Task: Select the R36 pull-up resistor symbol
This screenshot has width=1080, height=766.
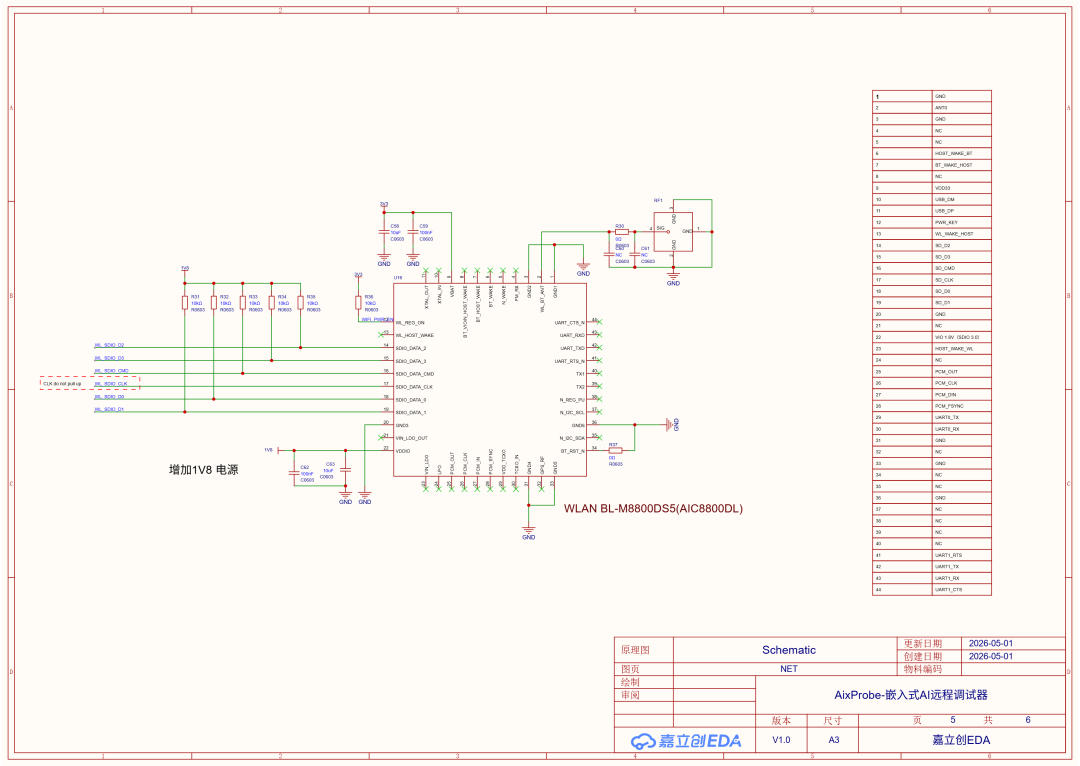Action: pyautogui.click(x=358, y=303)
